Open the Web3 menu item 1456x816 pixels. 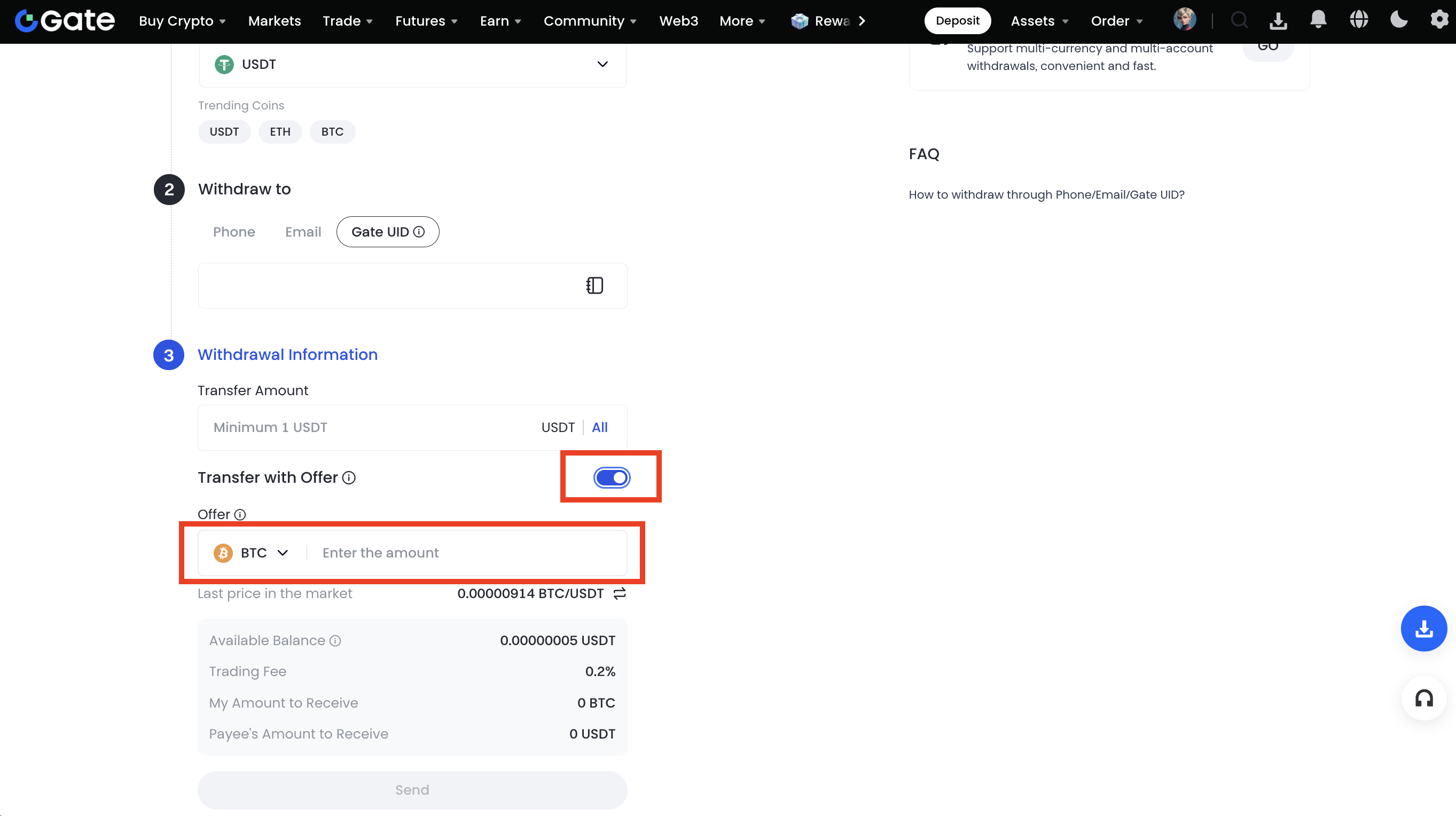coord(678,21)
